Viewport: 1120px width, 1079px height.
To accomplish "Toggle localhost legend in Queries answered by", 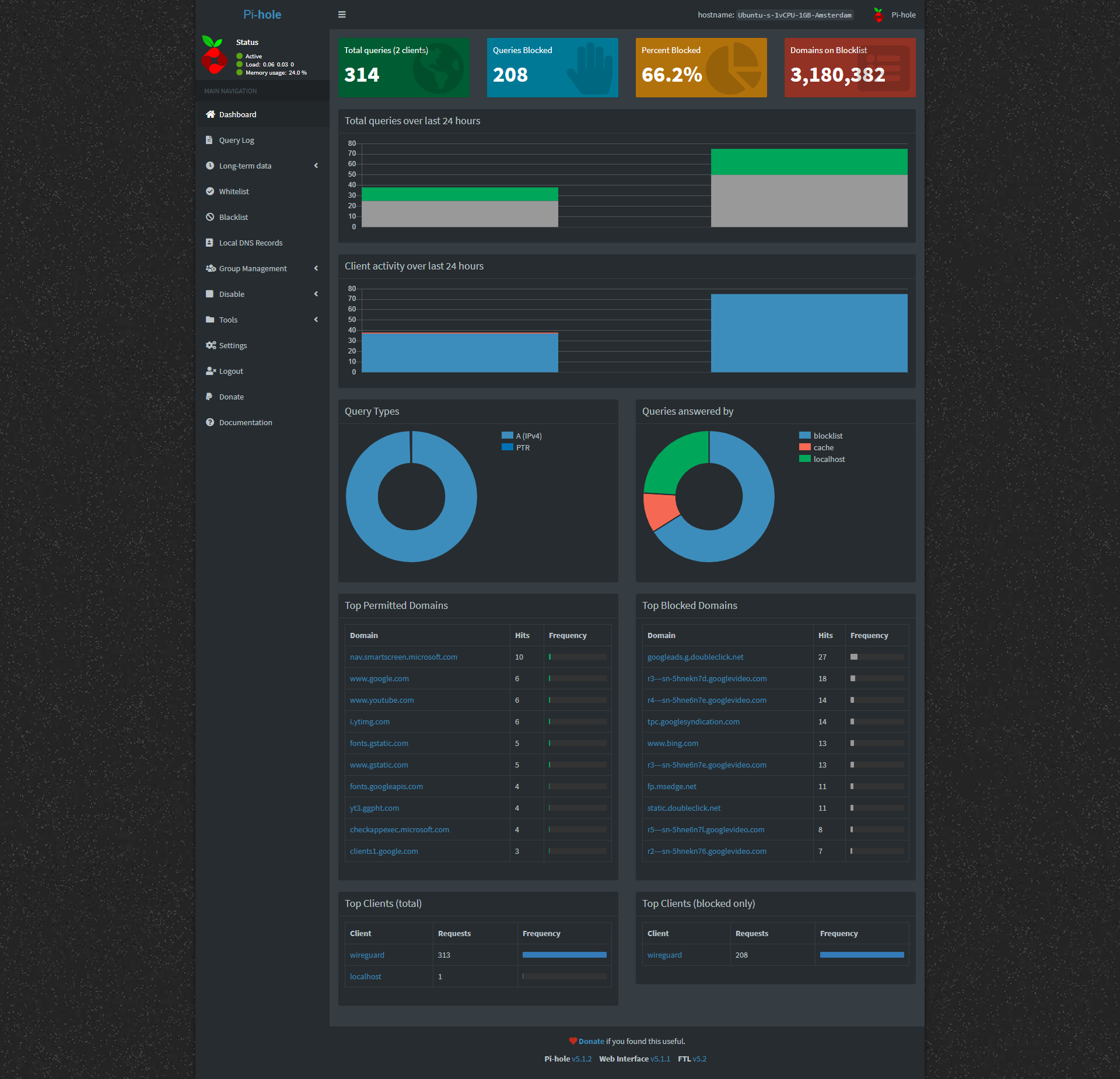I will (822, 459).
